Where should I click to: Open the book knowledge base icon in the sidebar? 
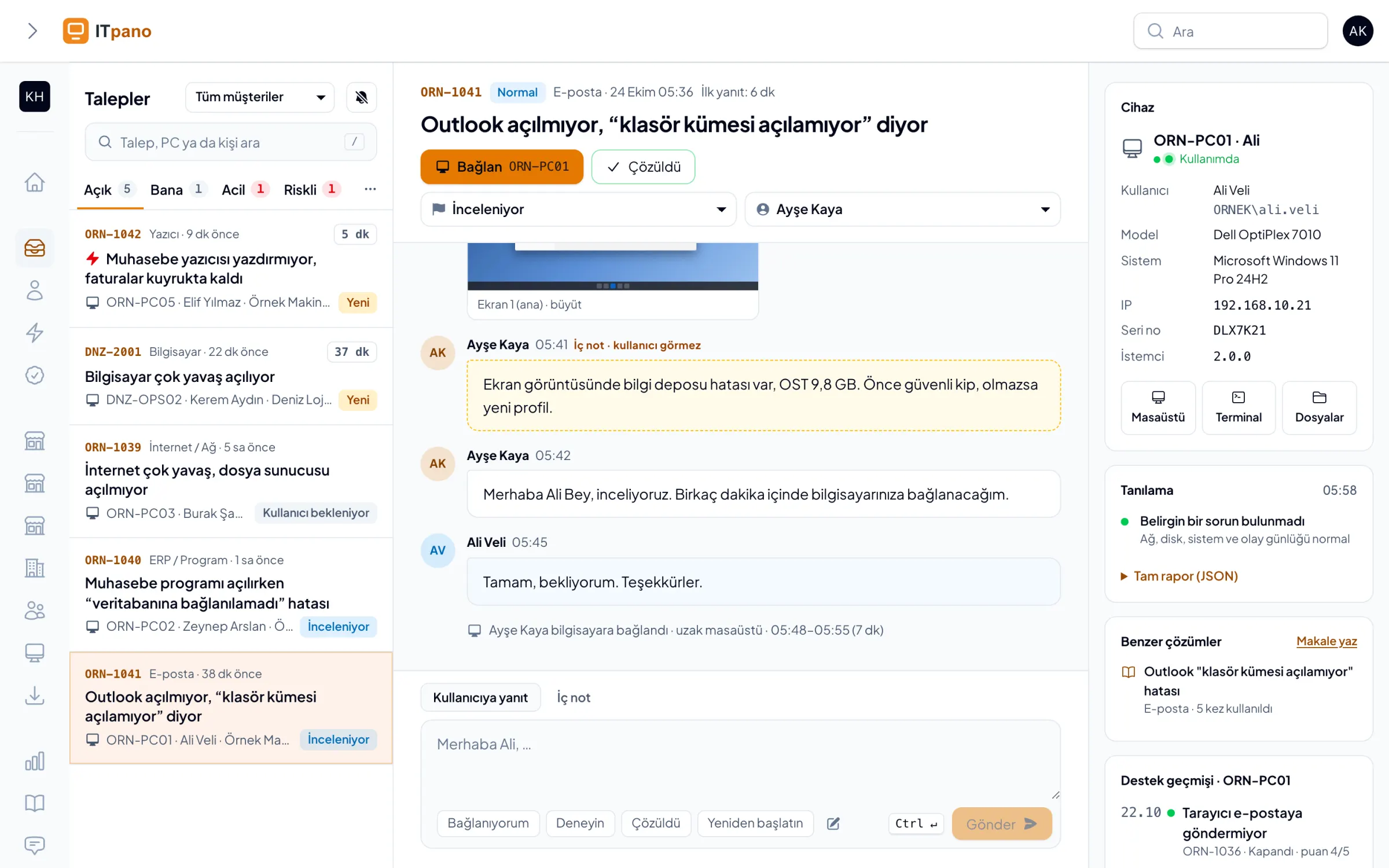[35, 803]
